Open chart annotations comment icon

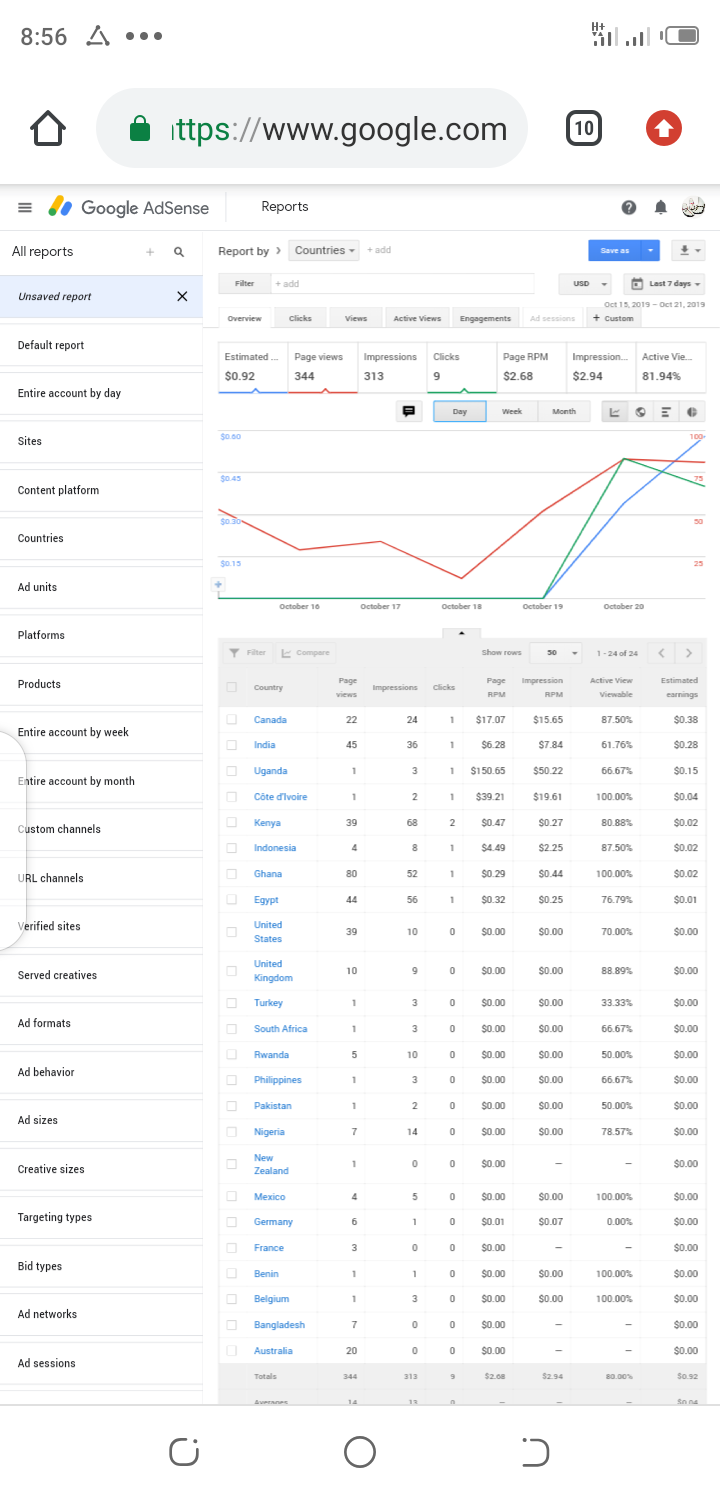point(409,412)
